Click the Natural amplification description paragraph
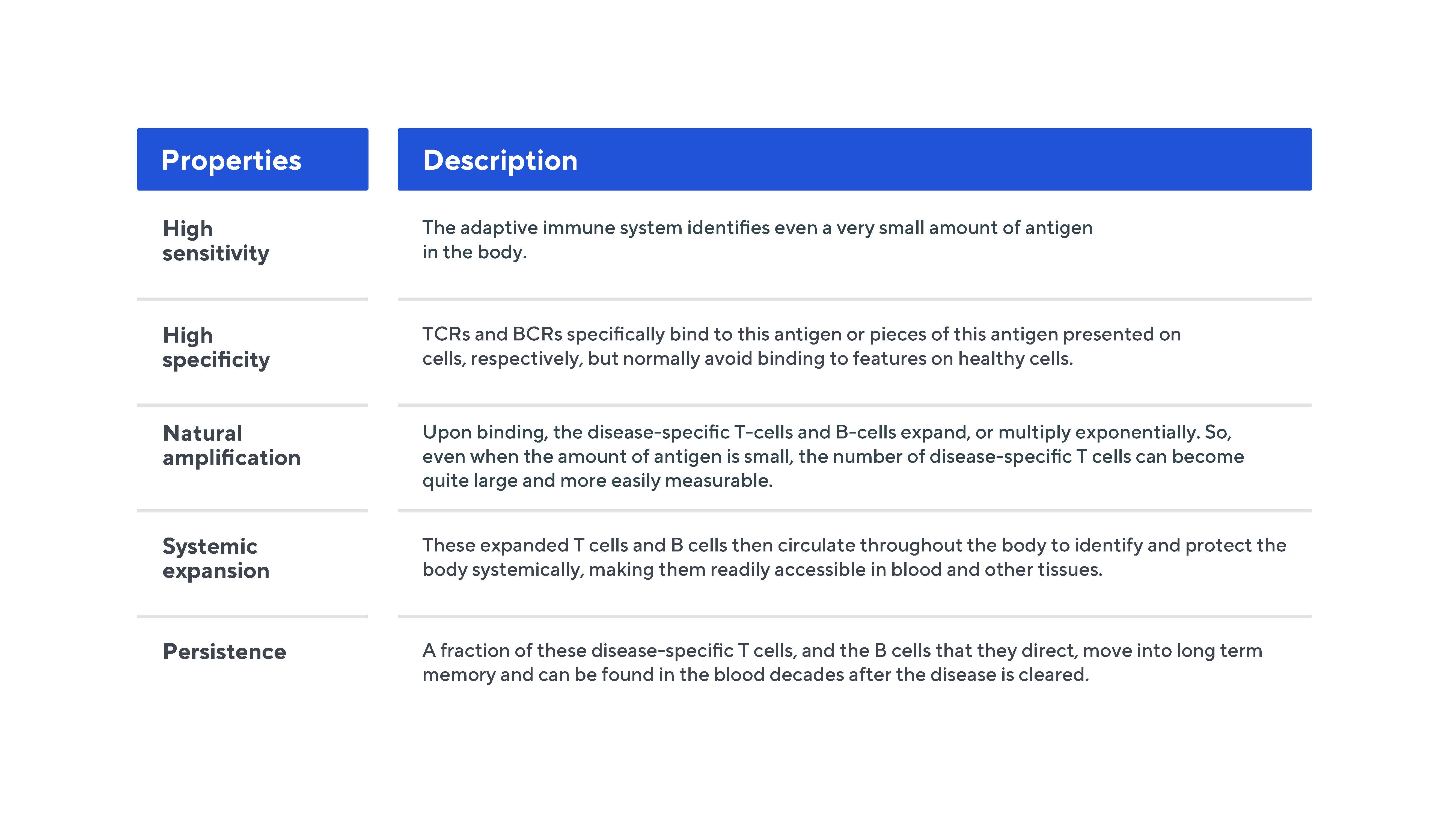1456x819 pixels. [x=833, y=456]
